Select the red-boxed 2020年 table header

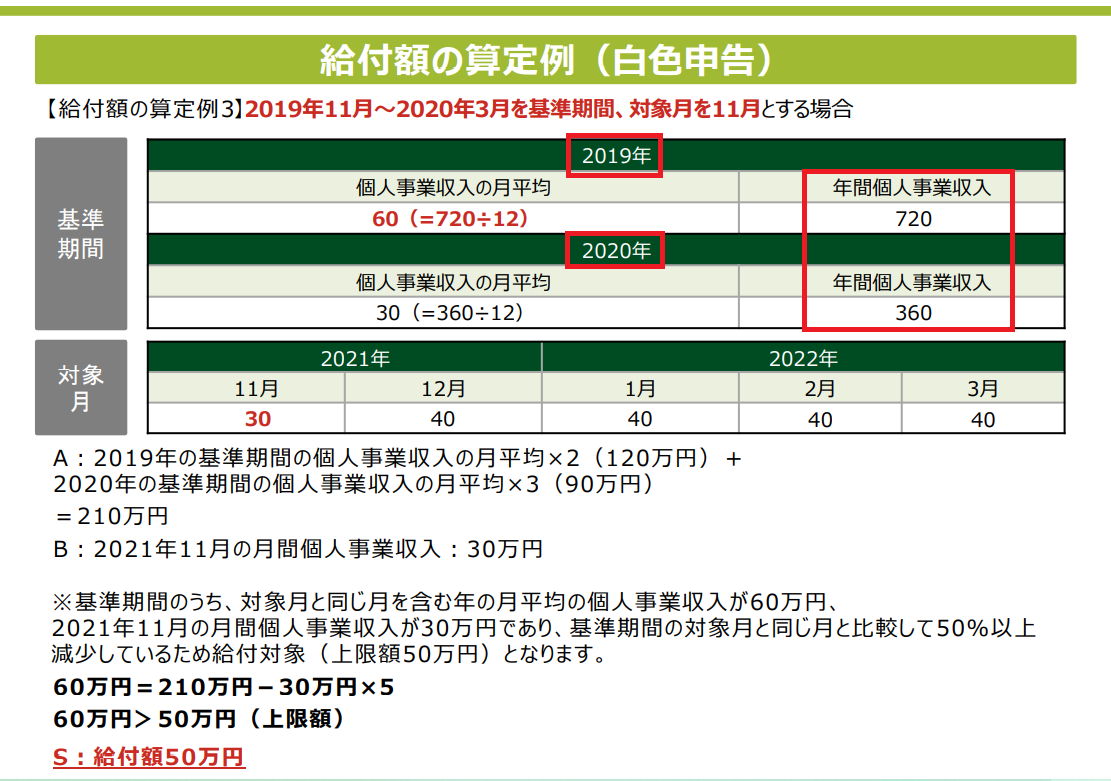615,250
